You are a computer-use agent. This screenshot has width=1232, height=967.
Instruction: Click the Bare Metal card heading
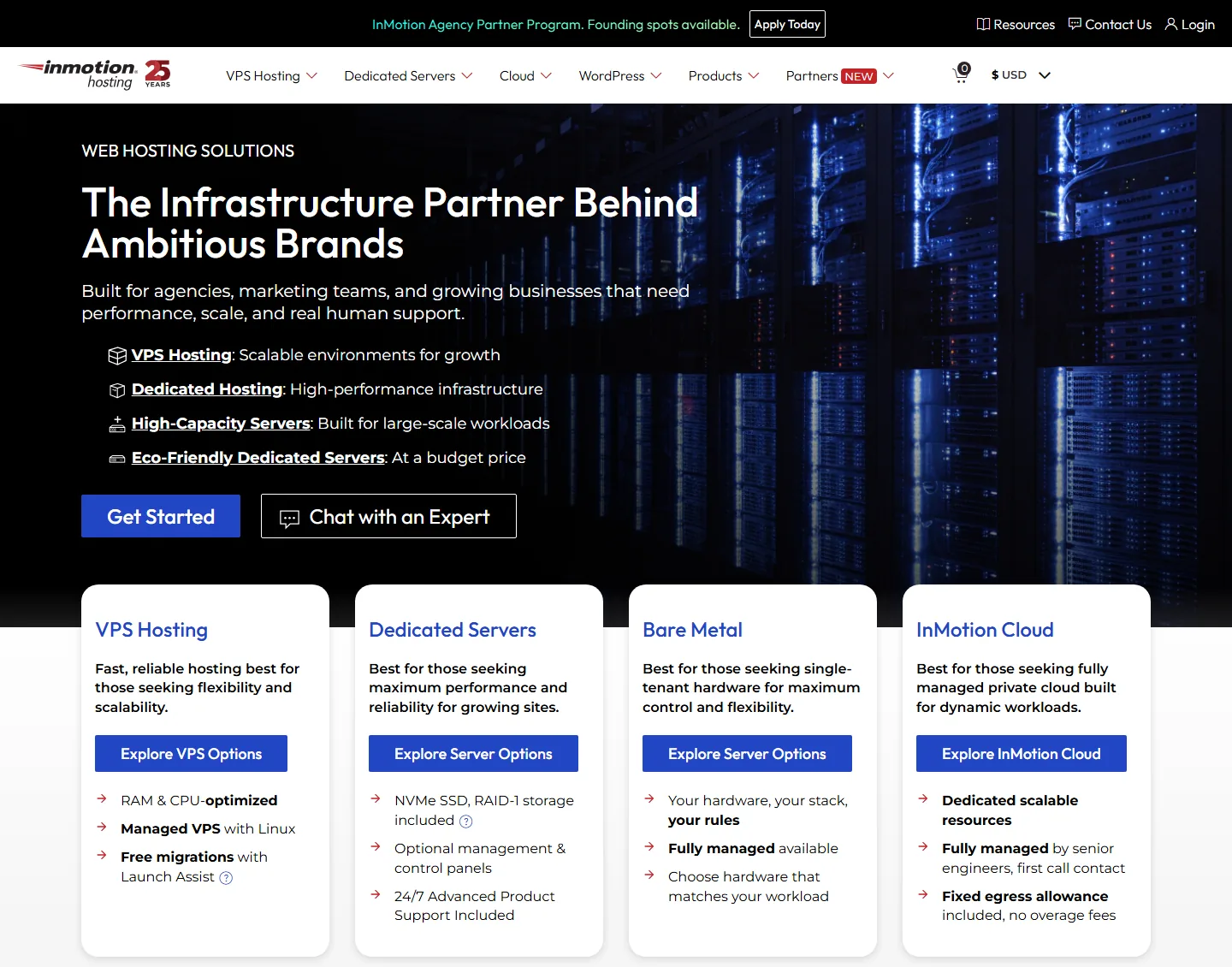692,630
